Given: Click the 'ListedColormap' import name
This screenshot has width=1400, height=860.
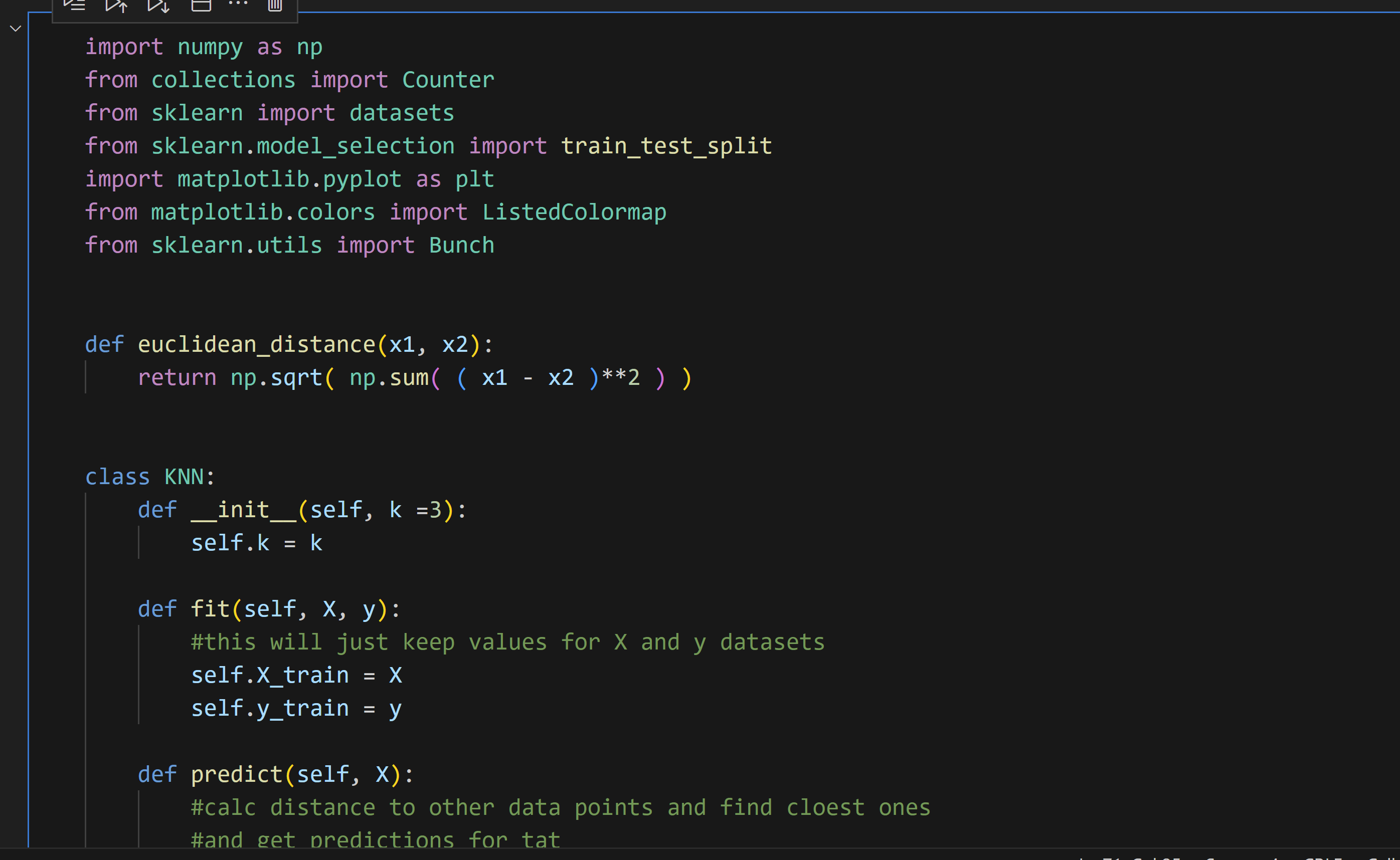Looking at the screenshot, I should click(x=574, y=212).
